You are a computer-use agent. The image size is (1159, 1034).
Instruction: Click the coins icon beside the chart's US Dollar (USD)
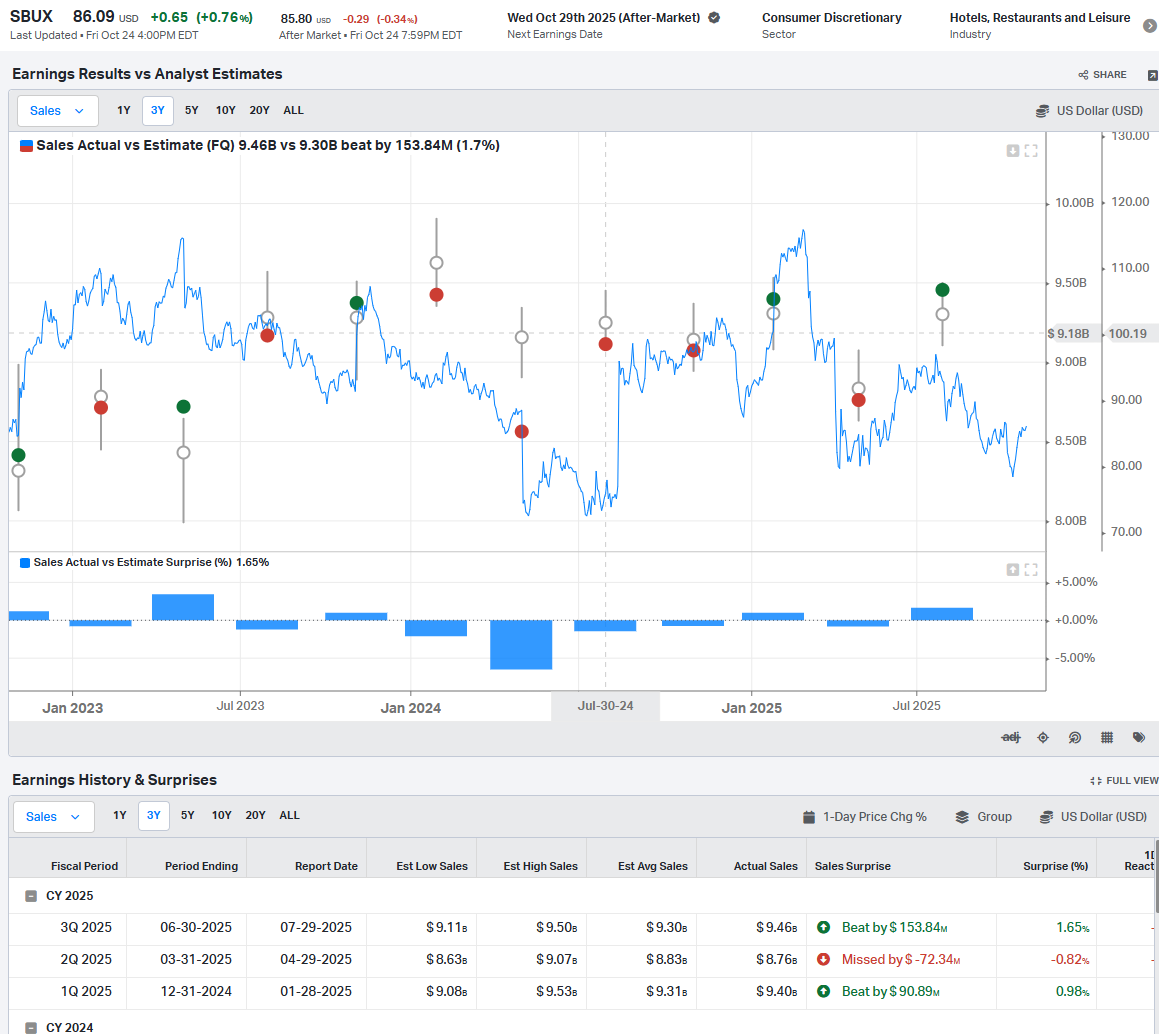(x=1042, y=111)
